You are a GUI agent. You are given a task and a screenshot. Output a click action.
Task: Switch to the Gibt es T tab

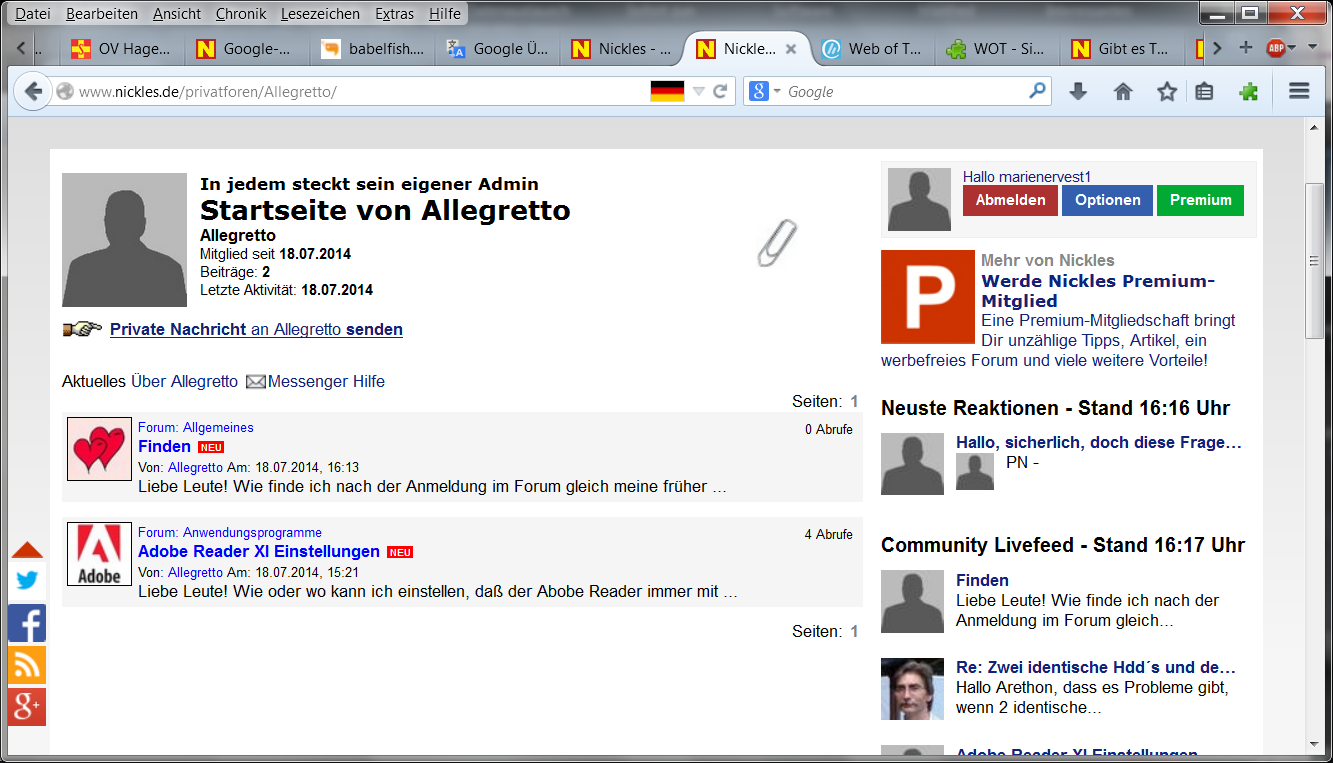point(1122,48)
